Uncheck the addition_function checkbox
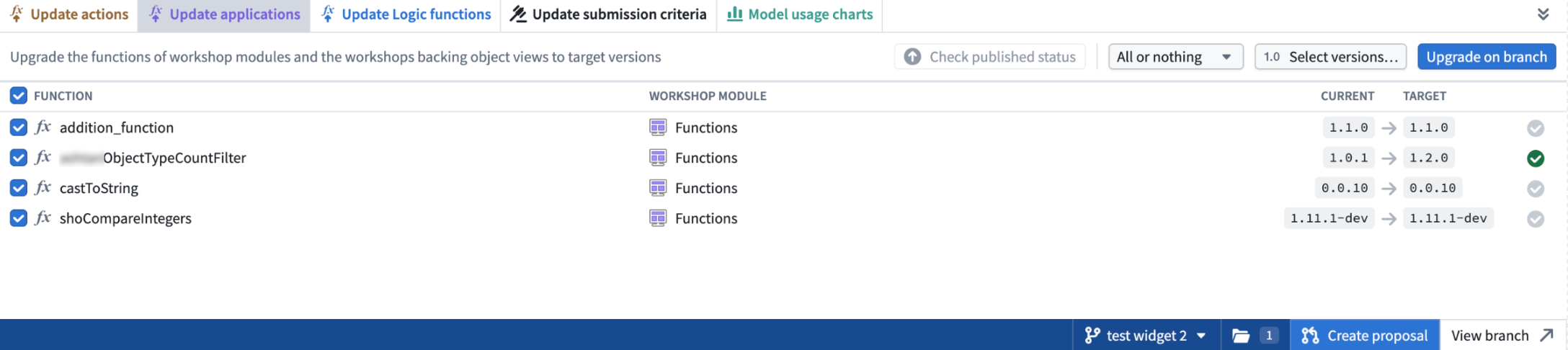The height and width of the screenshot is (350, 1568). (19, 127)
